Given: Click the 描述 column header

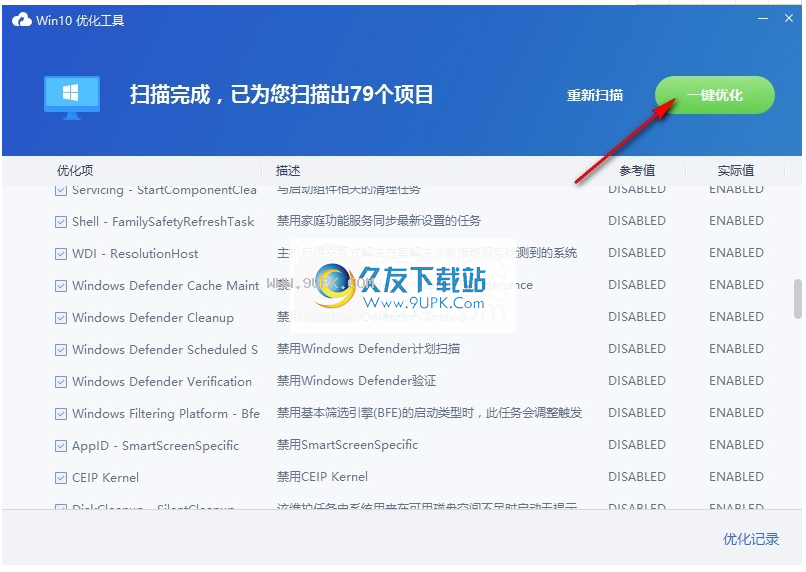Looking at the screenshot, I should [288, 171].
